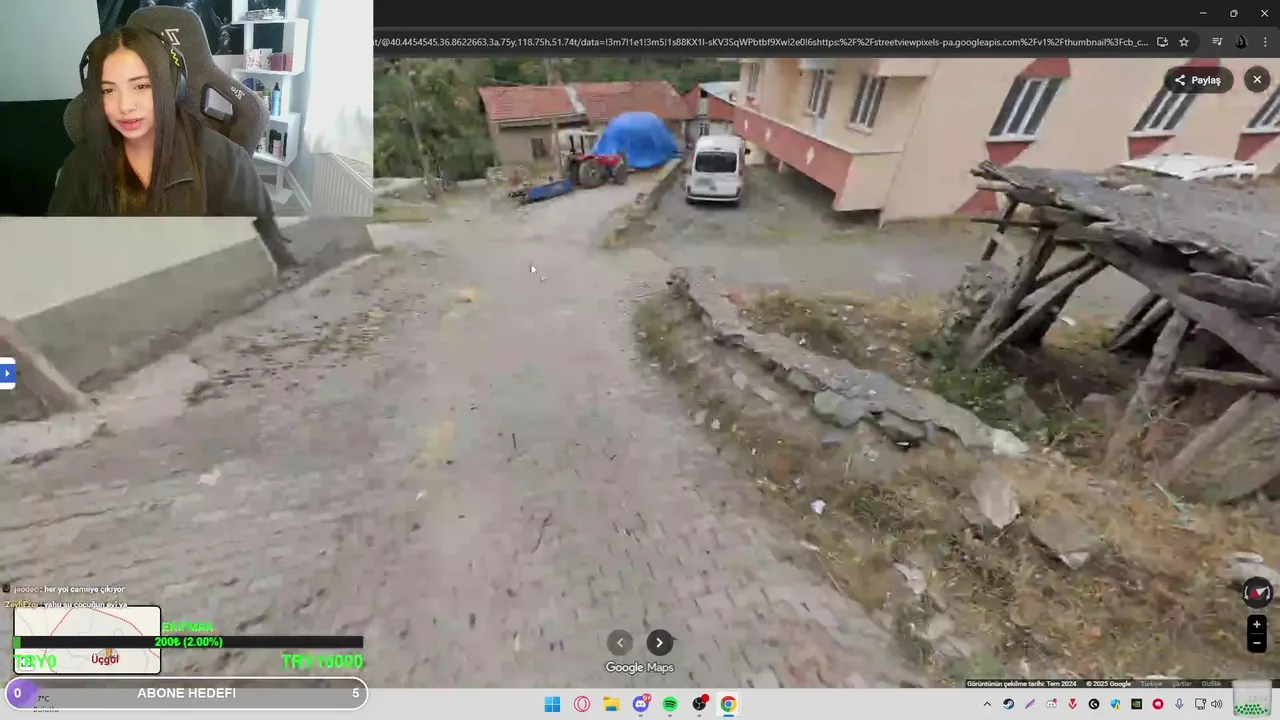Open the Gizlilik privacy link

1211,684
